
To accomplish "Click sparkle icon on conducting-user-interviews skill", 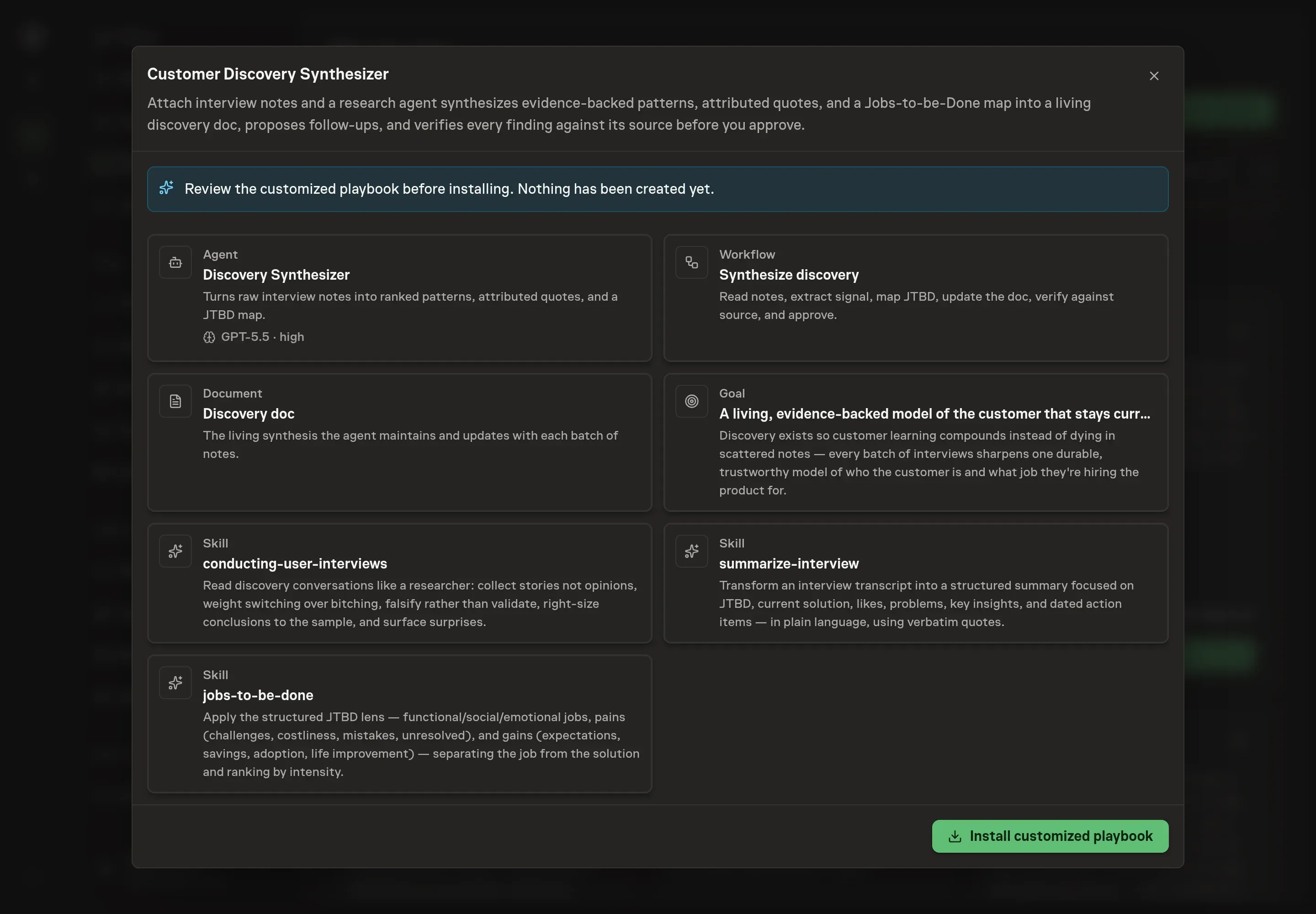I will [175, 551].
